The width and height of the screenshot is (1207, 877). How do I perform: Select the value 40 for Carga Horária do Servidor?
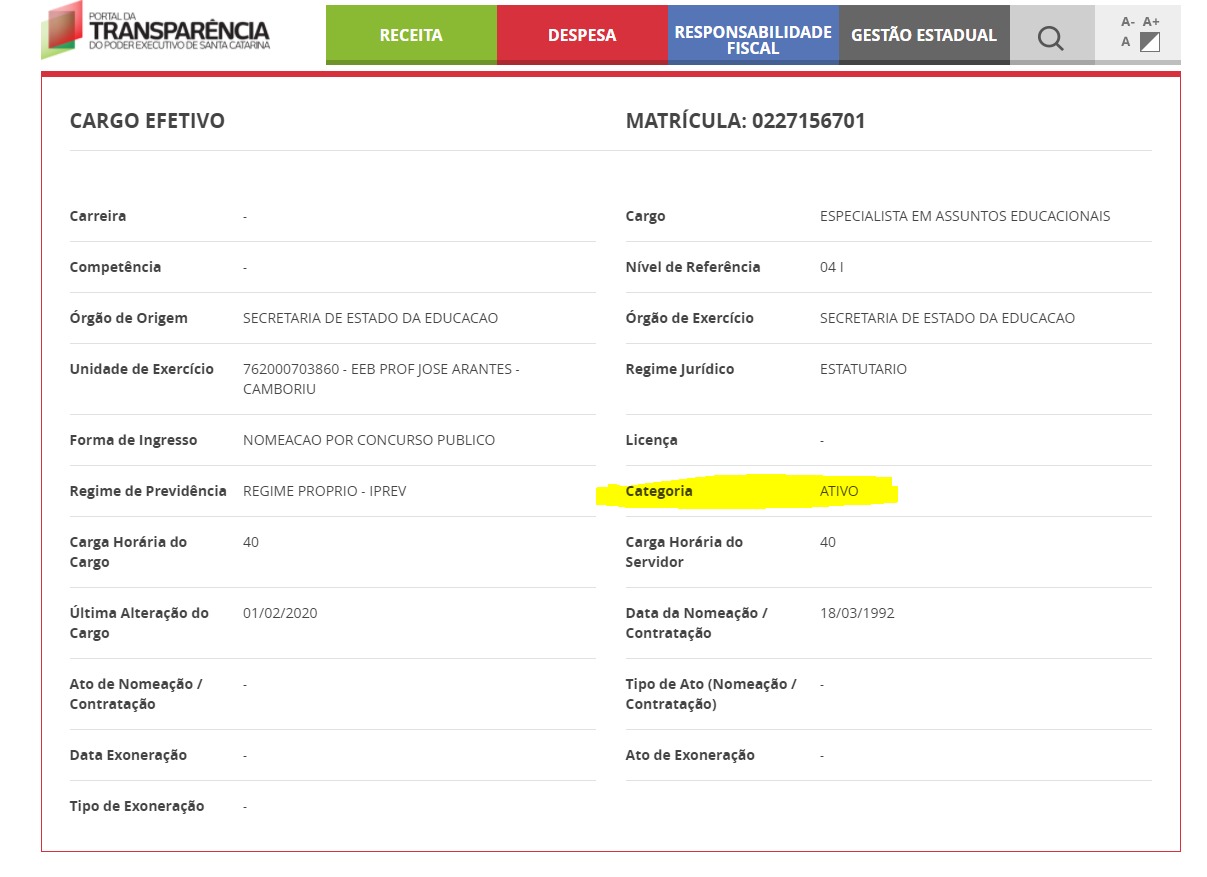tap(828, 542)
